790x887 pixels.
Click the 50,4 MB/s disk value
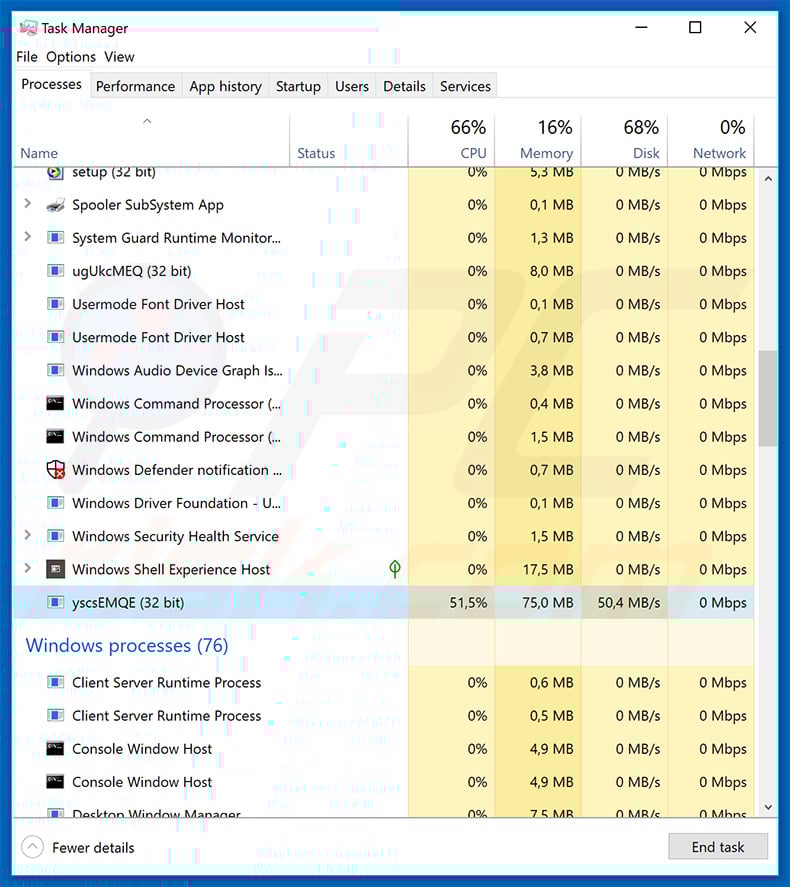pos(629,603)
